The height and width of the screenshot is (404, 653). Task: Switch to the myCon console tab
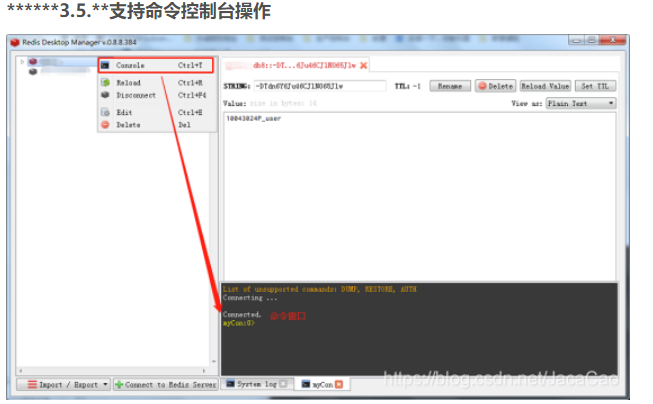tap(322, 384)
